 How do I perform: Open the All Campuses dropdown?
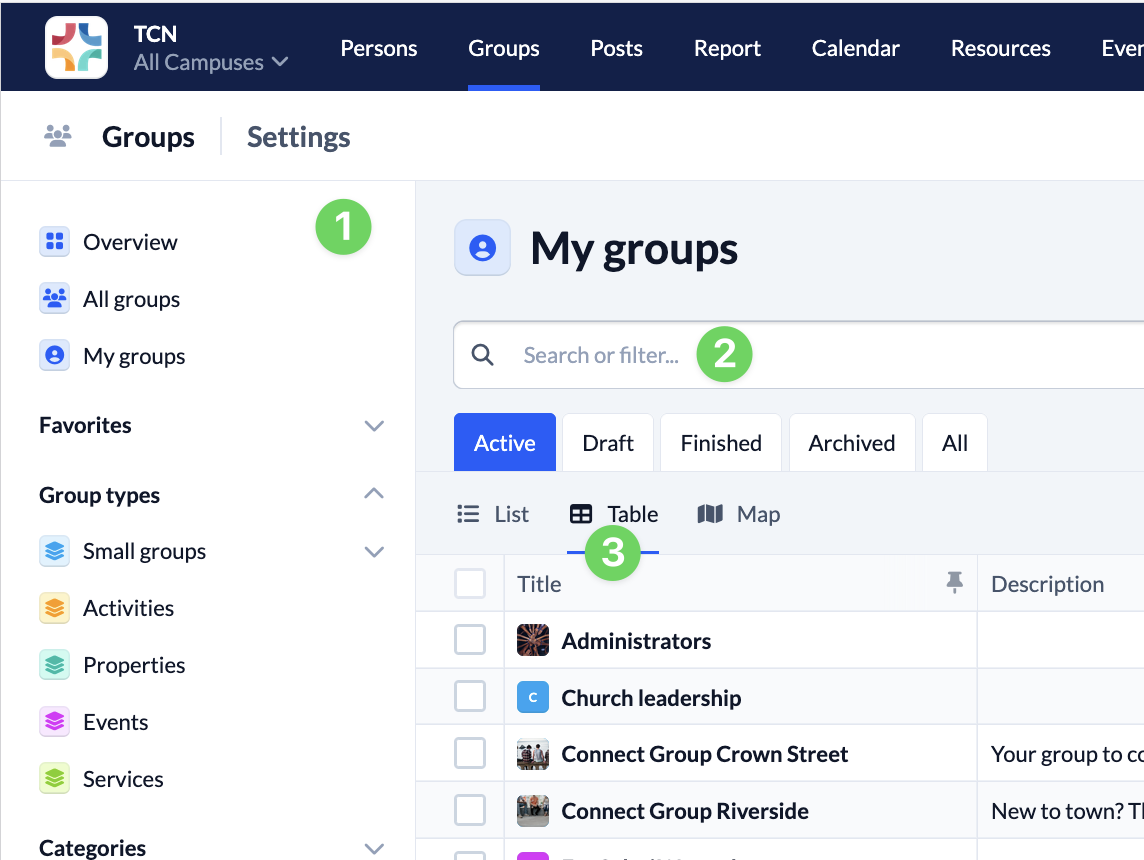211,62
